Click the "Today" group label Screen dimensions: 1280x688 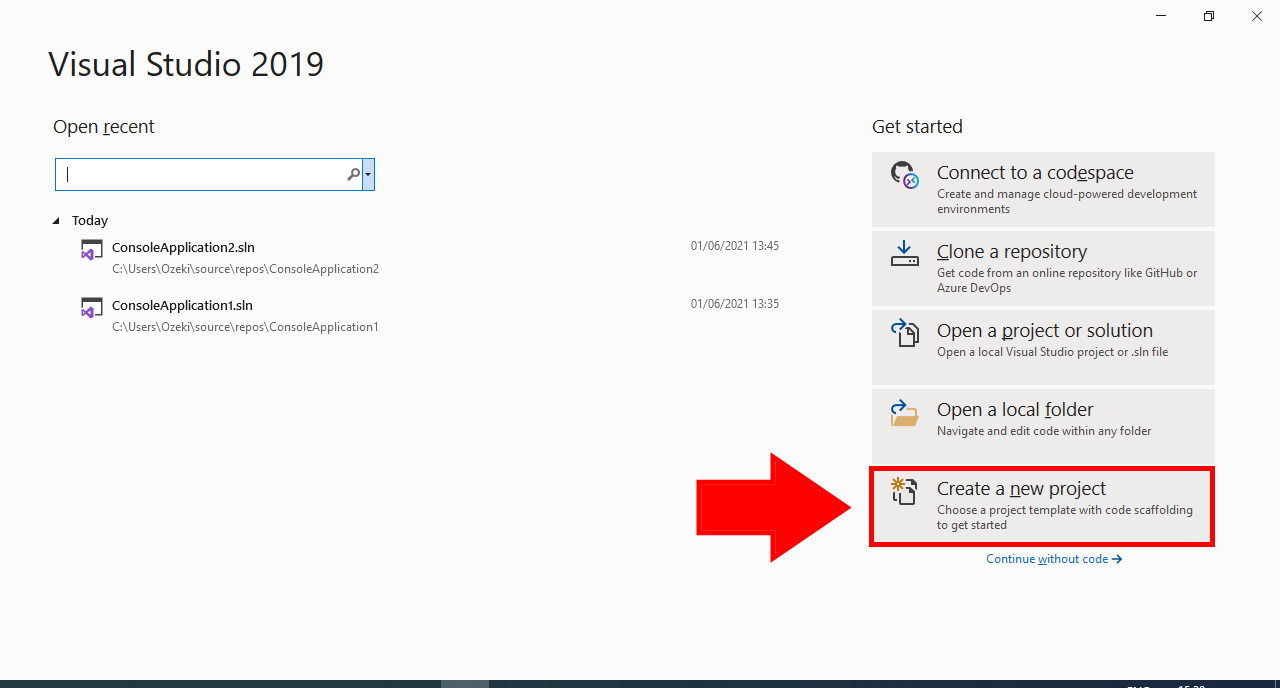(x=90, y=221)
